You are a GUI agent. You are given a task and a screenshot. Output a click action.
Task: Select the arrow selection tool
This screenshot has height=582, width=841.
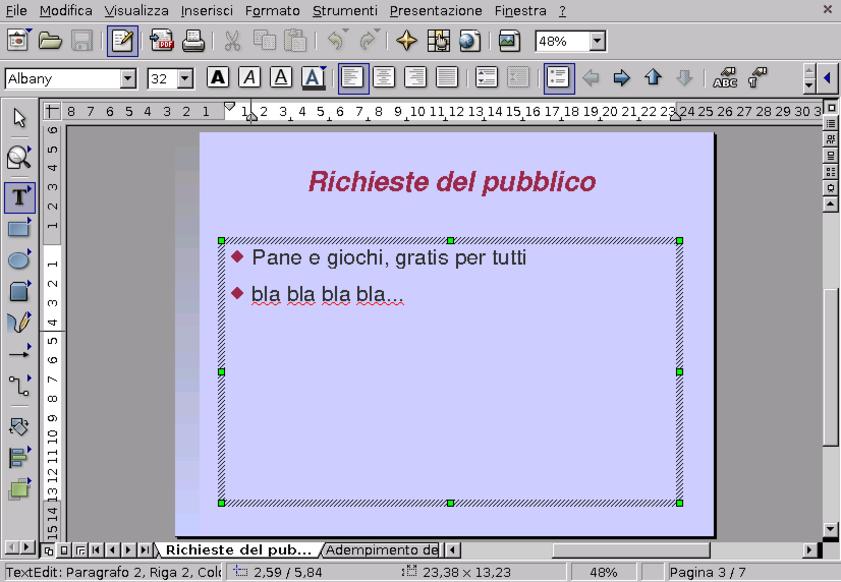pos(19,119)
